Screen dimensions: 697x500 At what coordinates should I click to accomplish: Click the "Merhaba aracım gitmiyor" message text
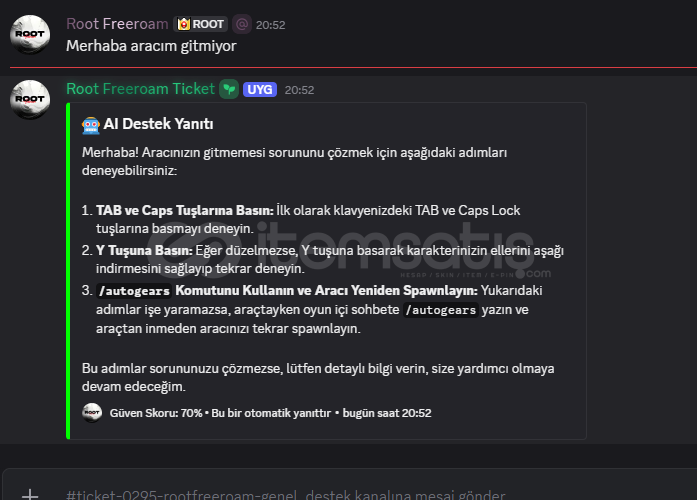151,45
